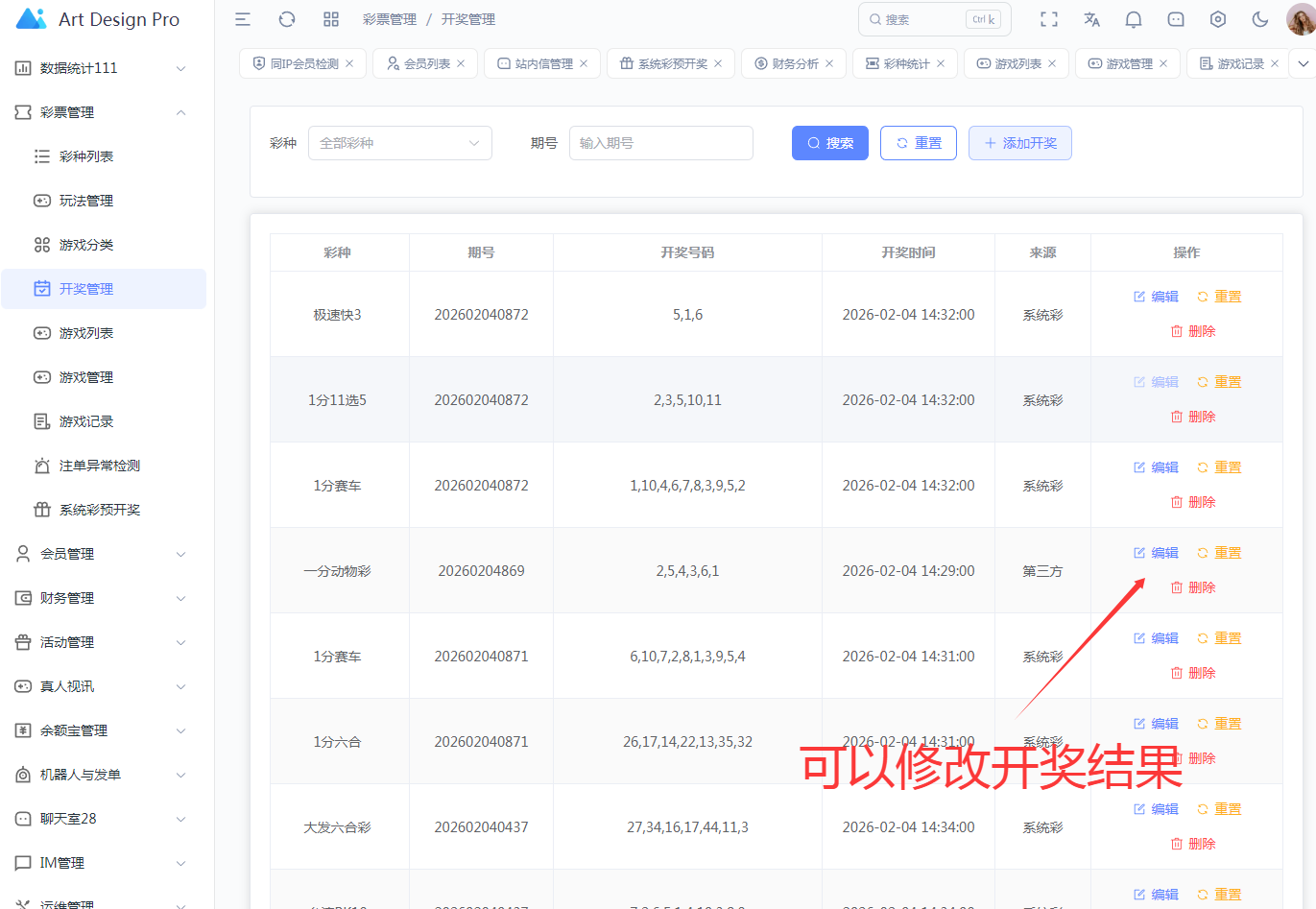Image resolution: width=1316 pixels, height=909 pixels.
Task: Collapse the sidebar with the menu icon
Action: click(x=243, y=19)
